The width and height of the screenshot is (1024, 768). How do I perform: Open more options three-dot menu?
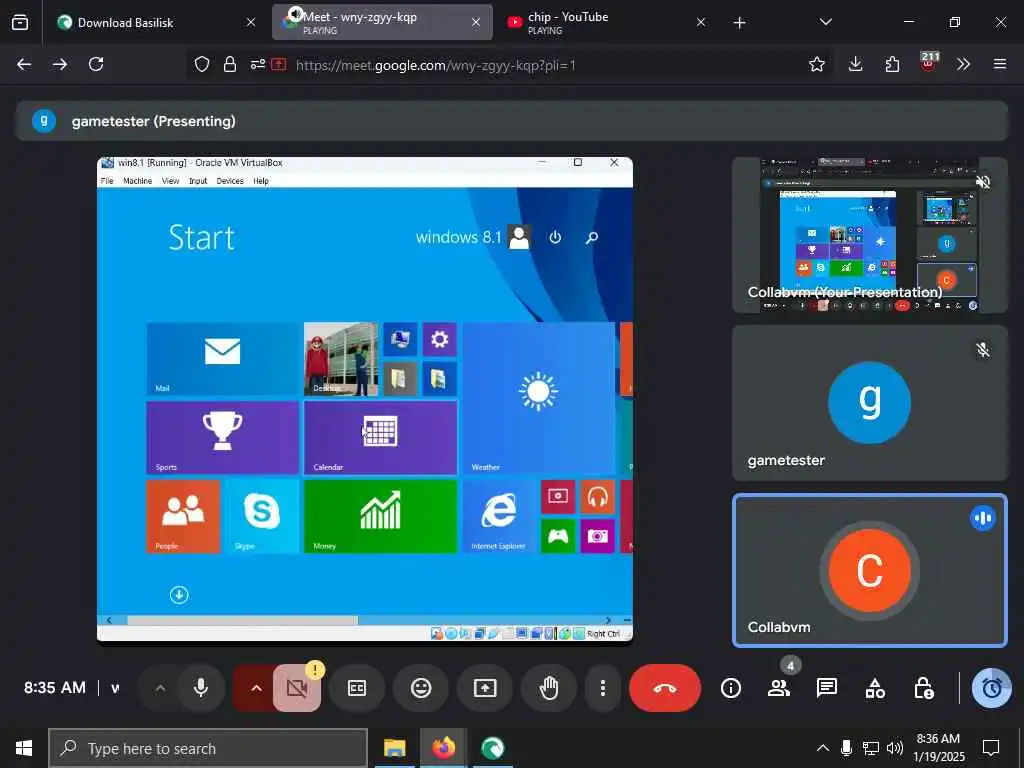click(603, 688)
